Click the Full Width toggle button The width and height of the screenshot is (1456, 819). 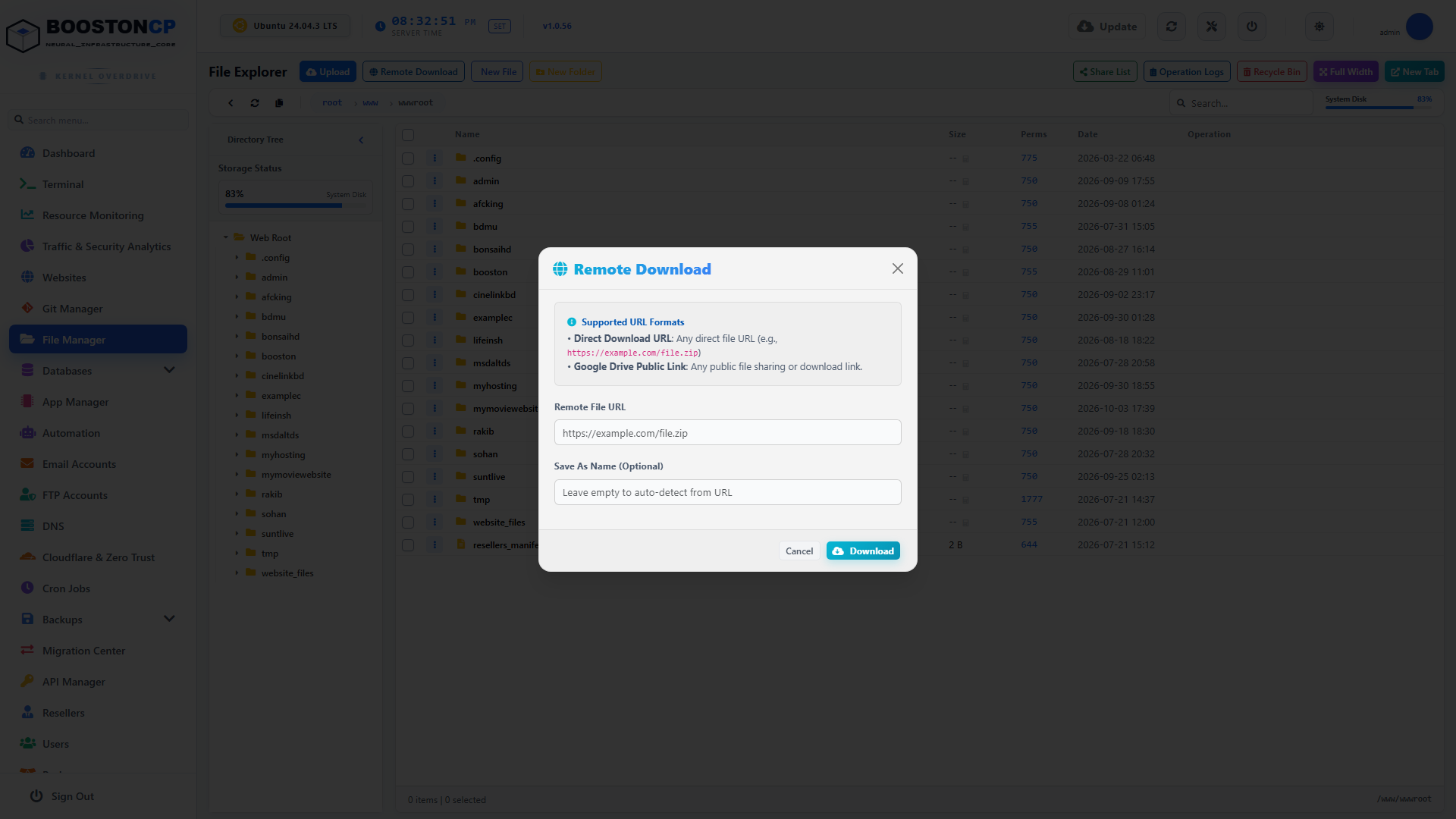(x=1346, y=71)
